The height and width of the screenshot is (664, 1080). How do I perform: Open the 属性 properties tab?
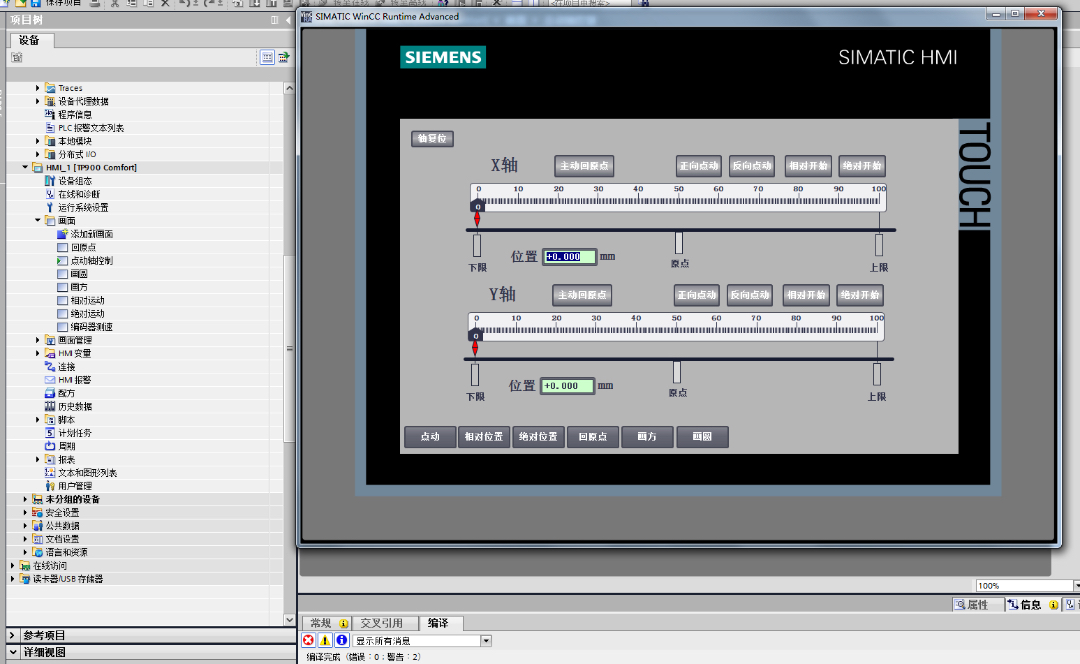[977, 605]
